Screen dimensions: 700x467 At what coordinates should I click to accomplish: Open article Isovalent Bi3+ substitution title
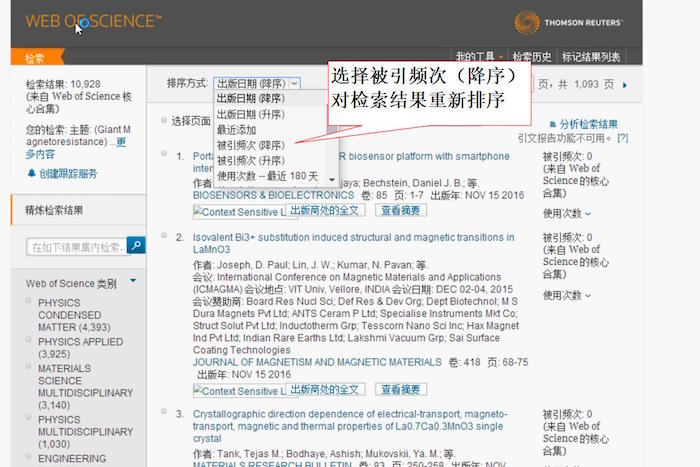tap(354, 243)
